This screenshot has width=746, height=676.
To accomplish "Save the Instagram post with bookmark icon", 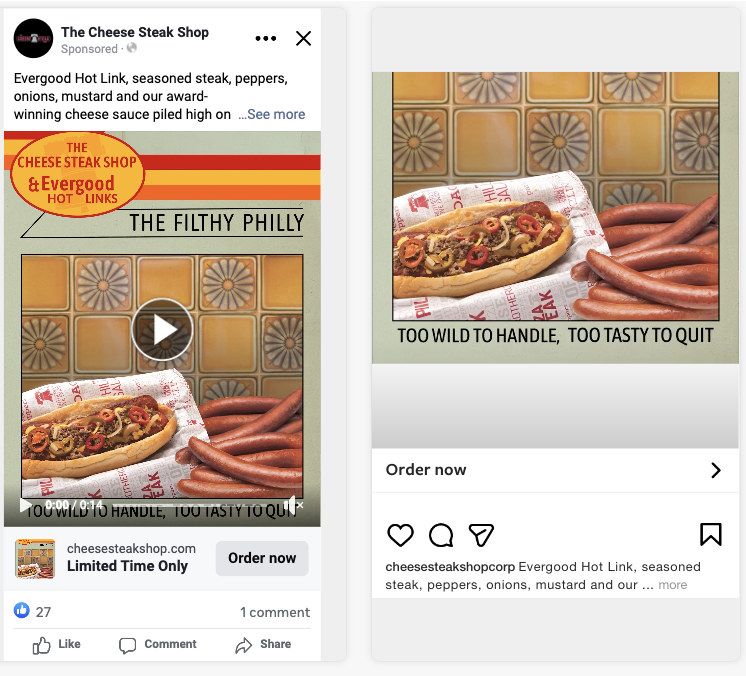I will tap(710, 535).
